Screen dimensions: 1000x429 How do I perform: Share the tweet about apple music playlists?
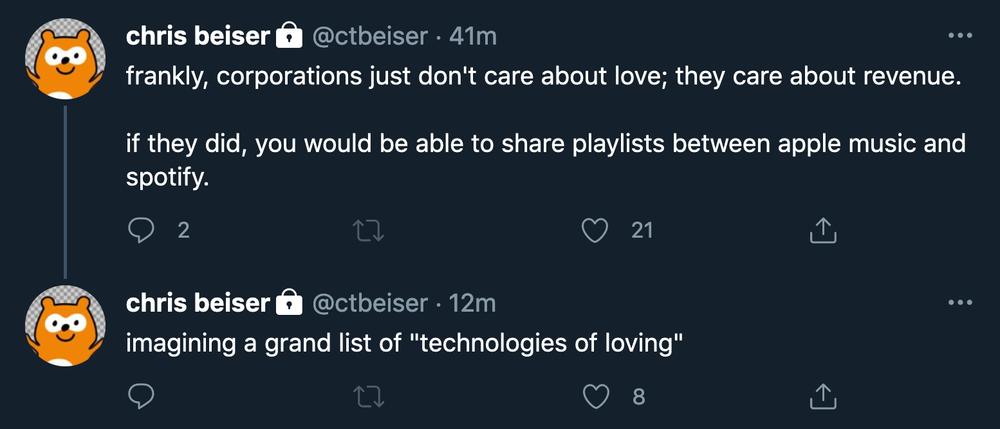pyautogui.click(x=821, y=231)
